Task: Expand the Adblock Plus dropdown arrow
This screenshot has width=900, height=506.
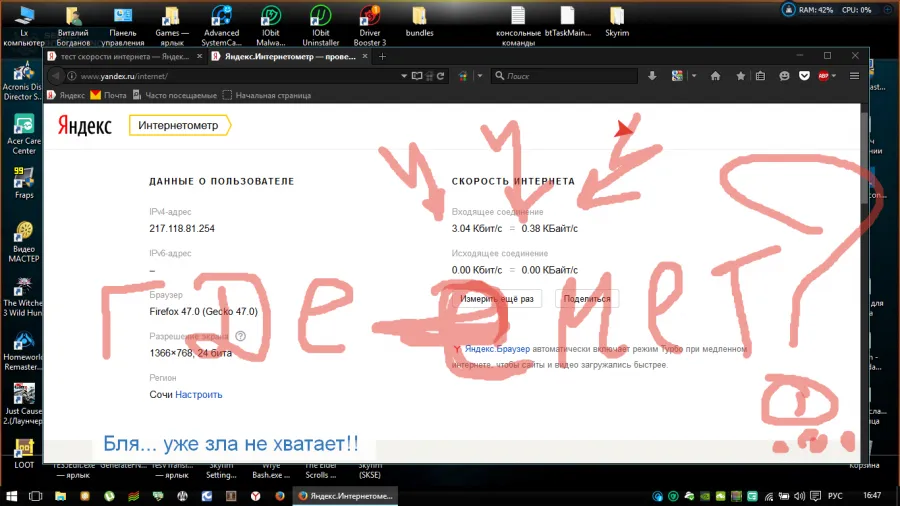Action: [x=834, y=76]
